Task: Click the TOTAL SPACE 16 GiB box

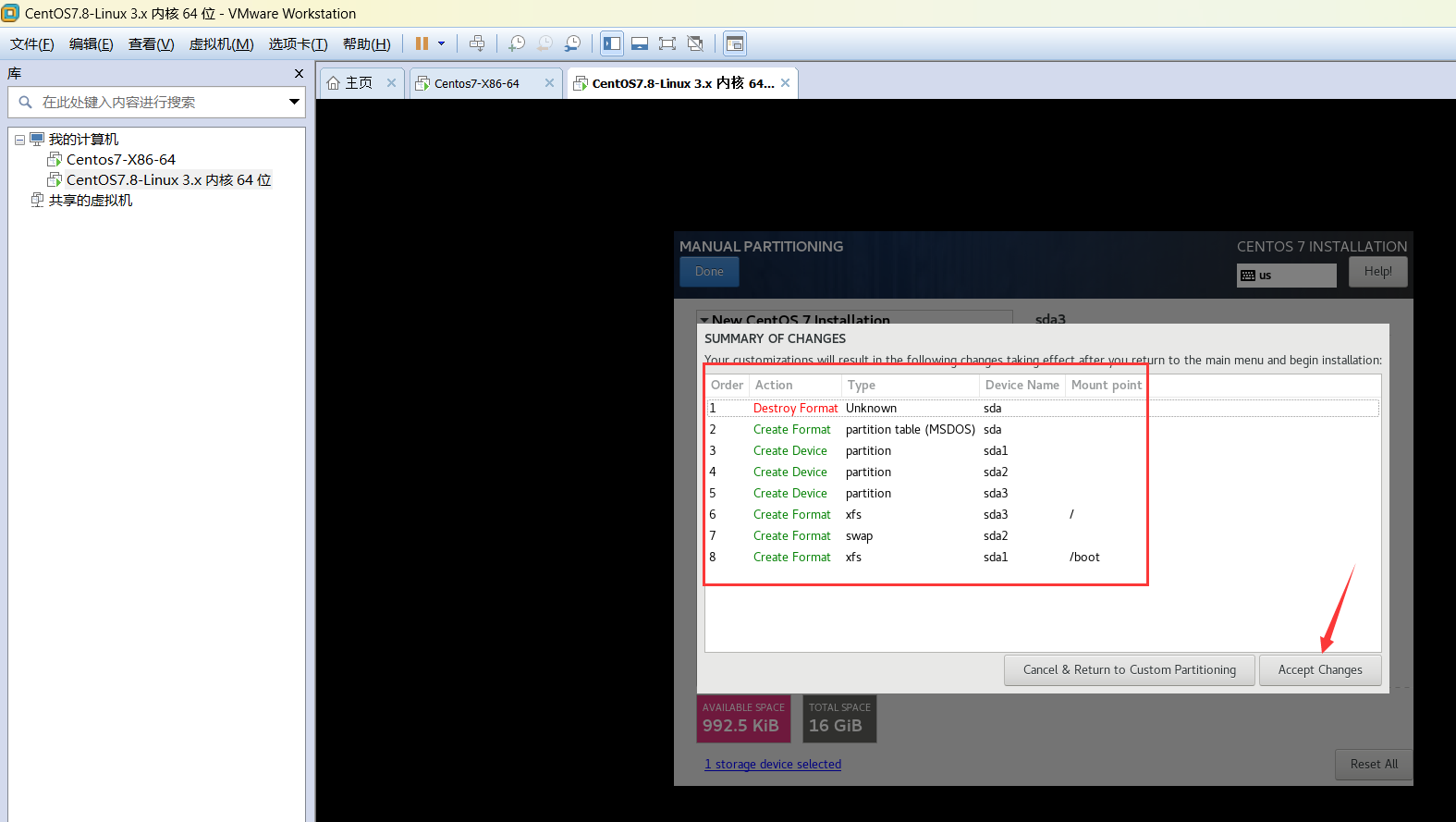Action: (x=839, y=718)
